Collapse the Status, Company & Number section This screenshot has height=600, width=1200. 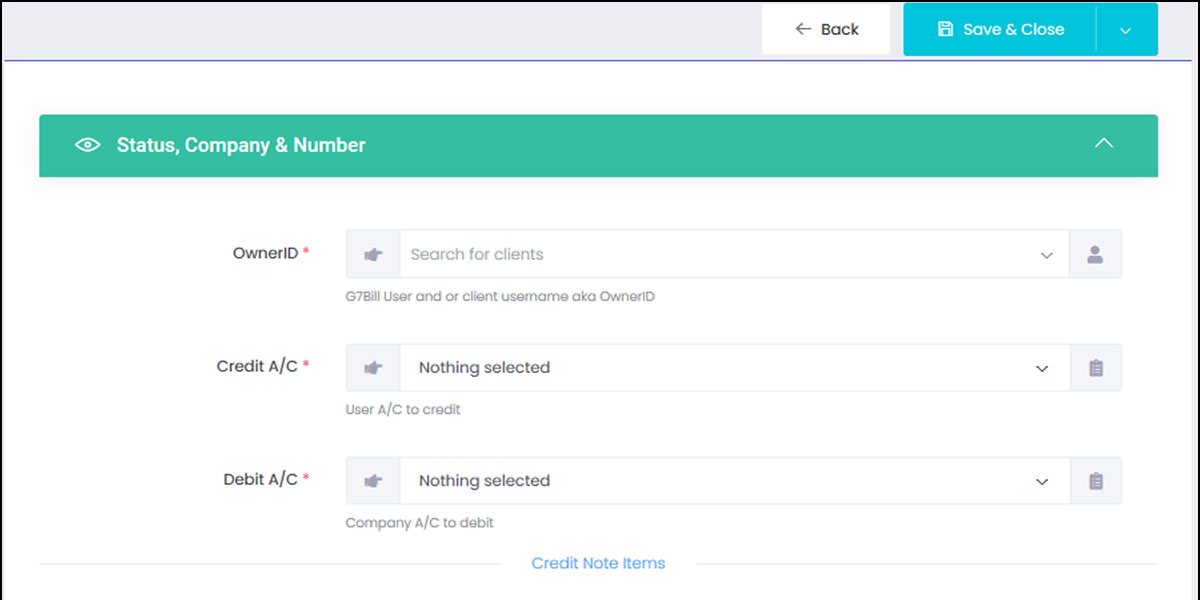point(1103,144)
